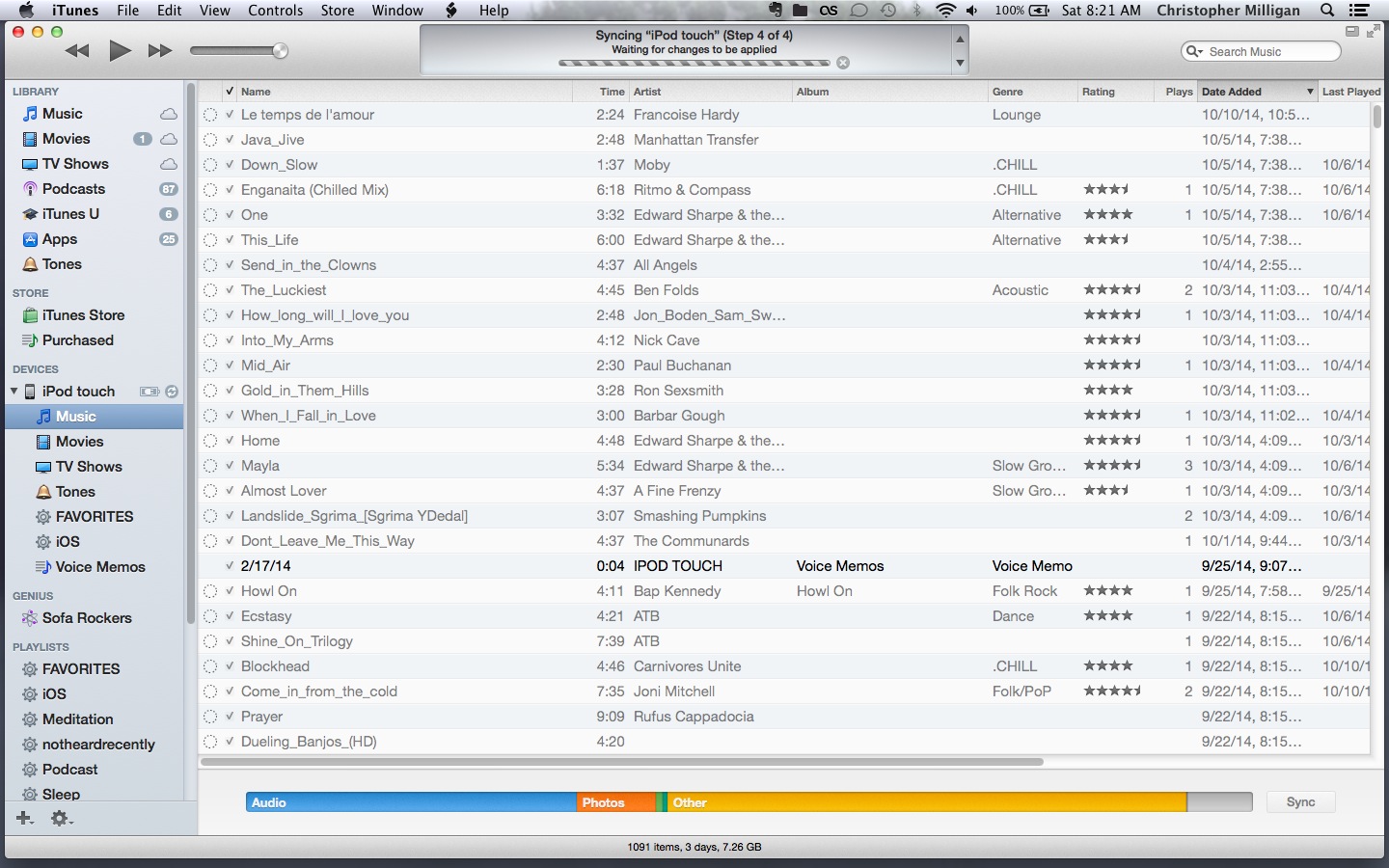The image size is (1389, 868).
Task: Cancel the sync with the X icon
Action: click(x=843, y=63)
